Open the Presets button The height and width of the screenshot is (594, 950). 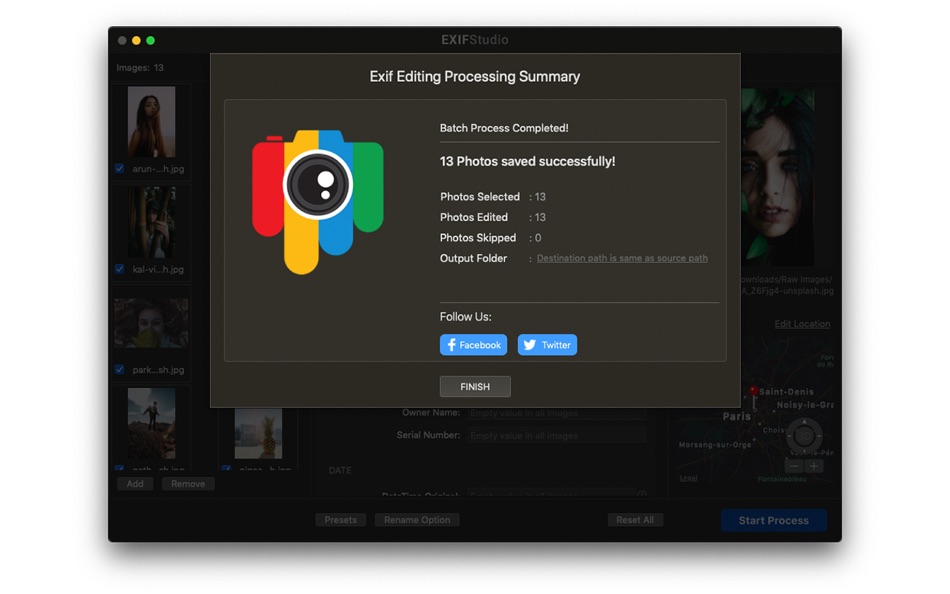tap(340, 520)
